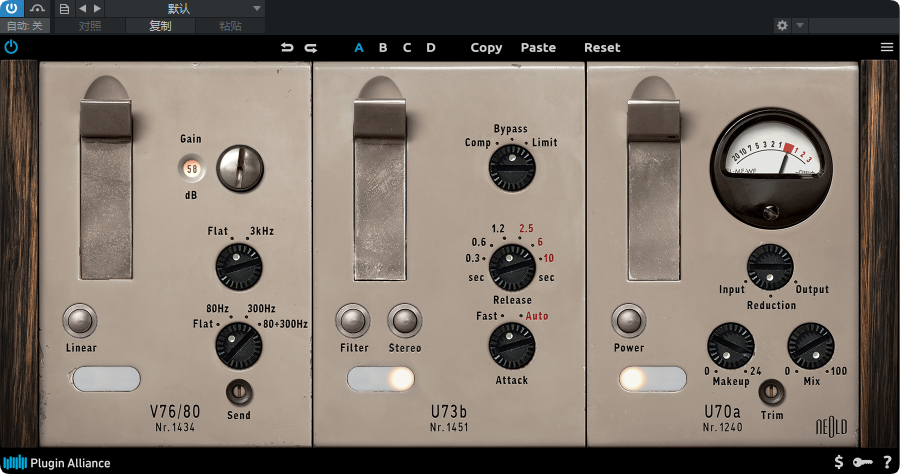Select settings slot A
The height and width of the screenshot is (474, 900).
pos(359,48)
